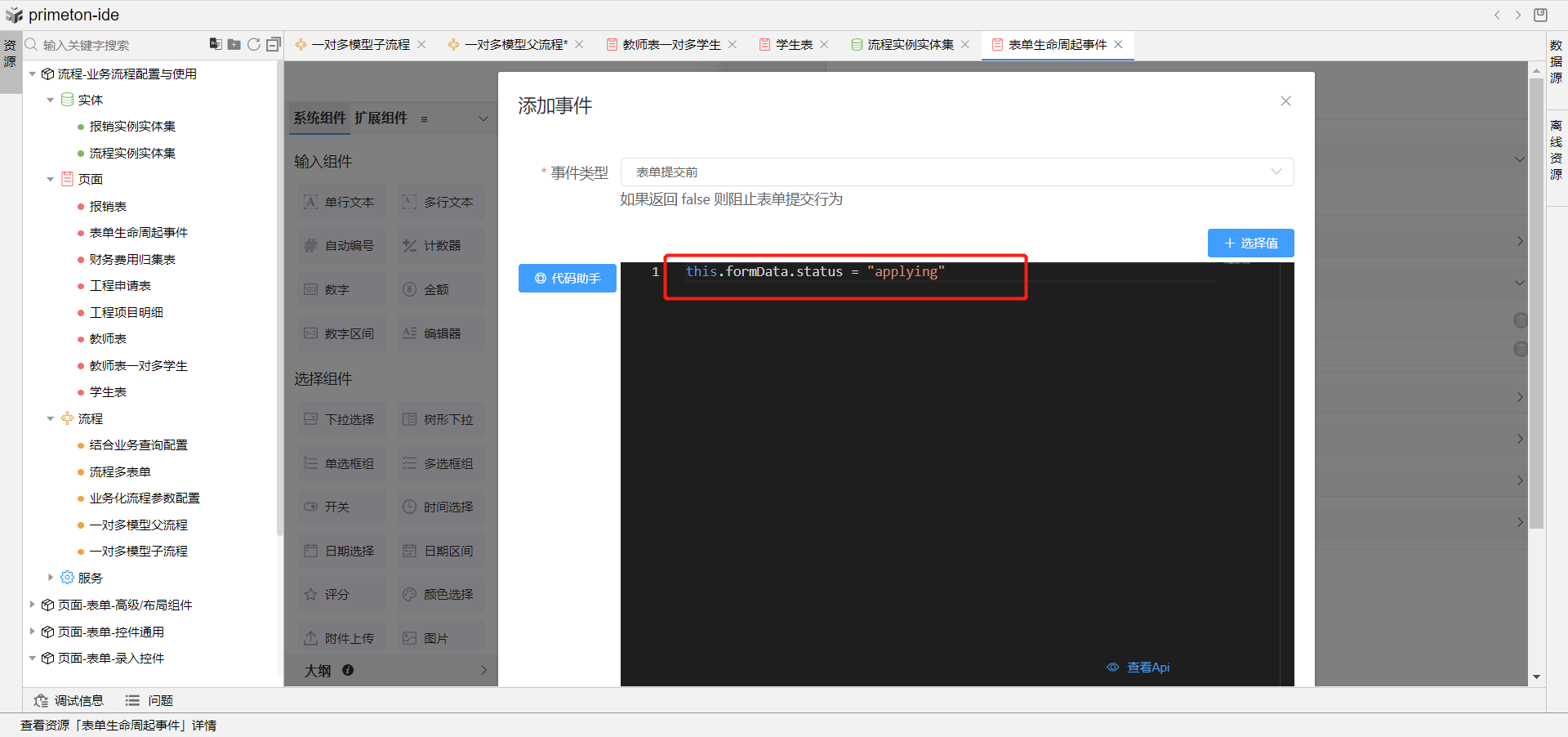Click the new folder icon
1568x737 pixels.
pos(234,44)
